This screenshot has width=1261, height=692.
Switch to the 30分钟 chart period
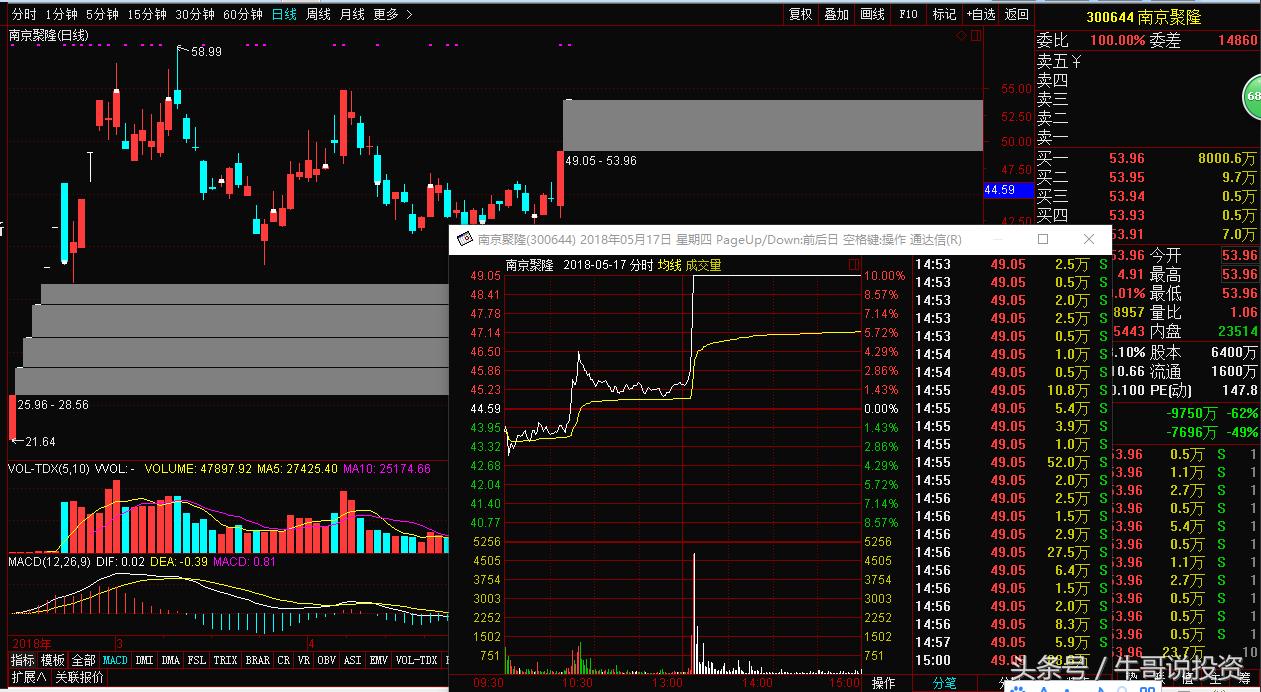(x=194, y=14)
